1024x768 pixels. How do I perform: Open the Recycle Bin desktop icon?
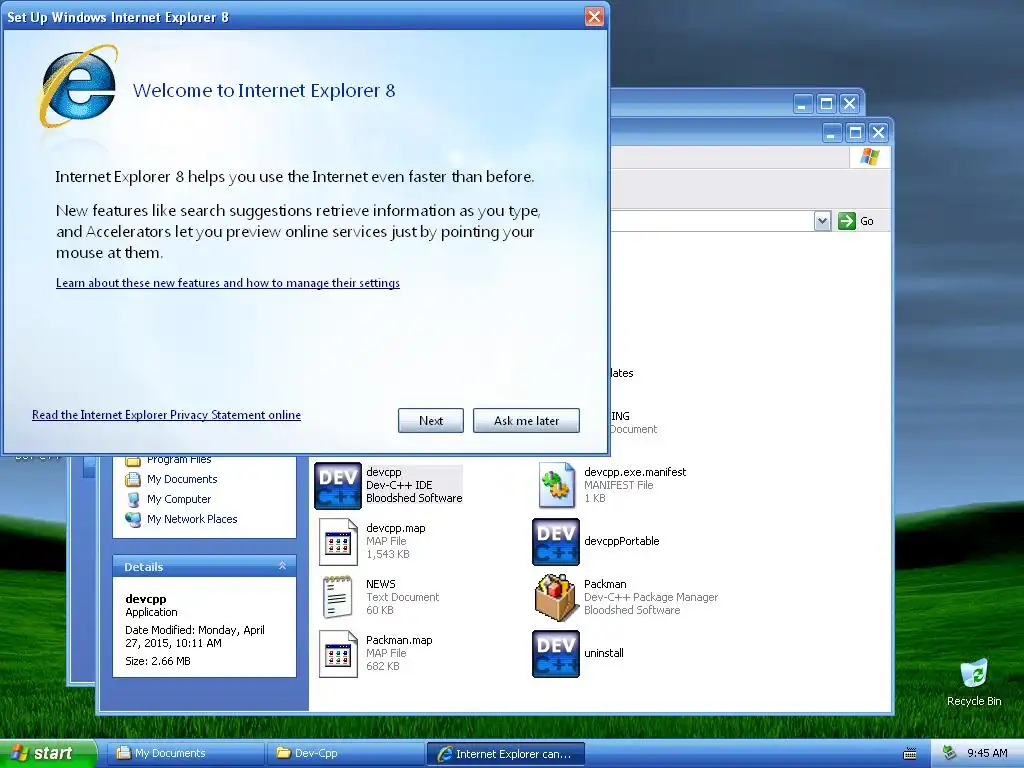(974, 682)
